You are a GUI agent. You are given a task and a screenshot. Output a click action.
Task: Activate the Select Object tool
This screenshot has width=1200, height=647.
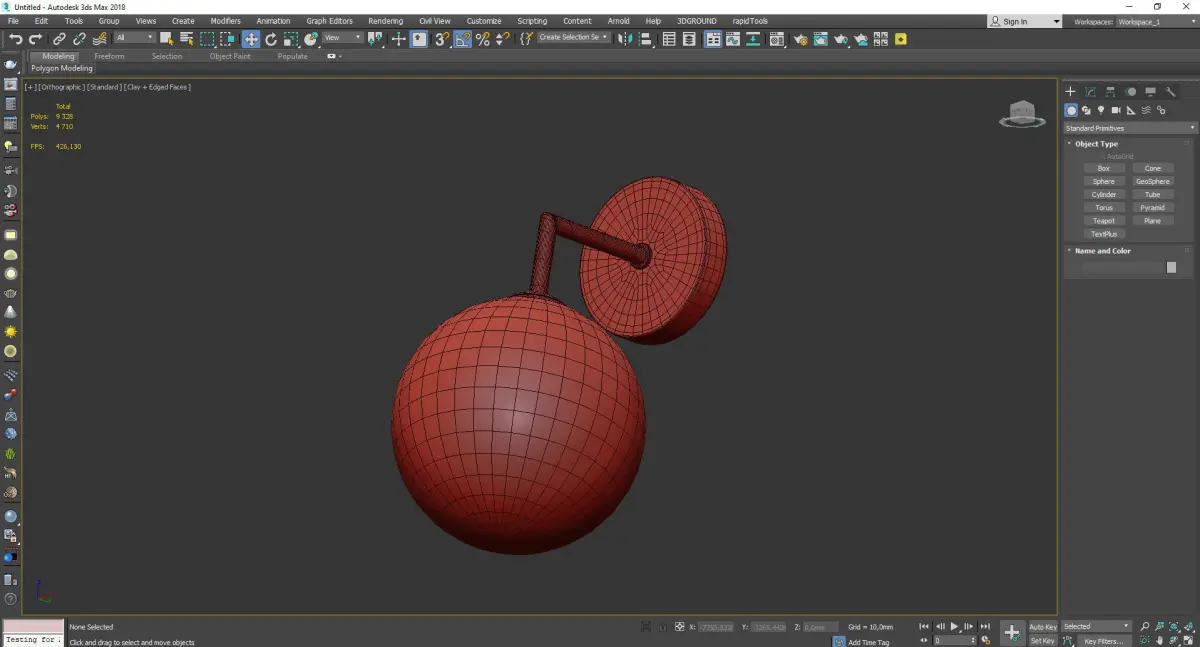(166, 39)
